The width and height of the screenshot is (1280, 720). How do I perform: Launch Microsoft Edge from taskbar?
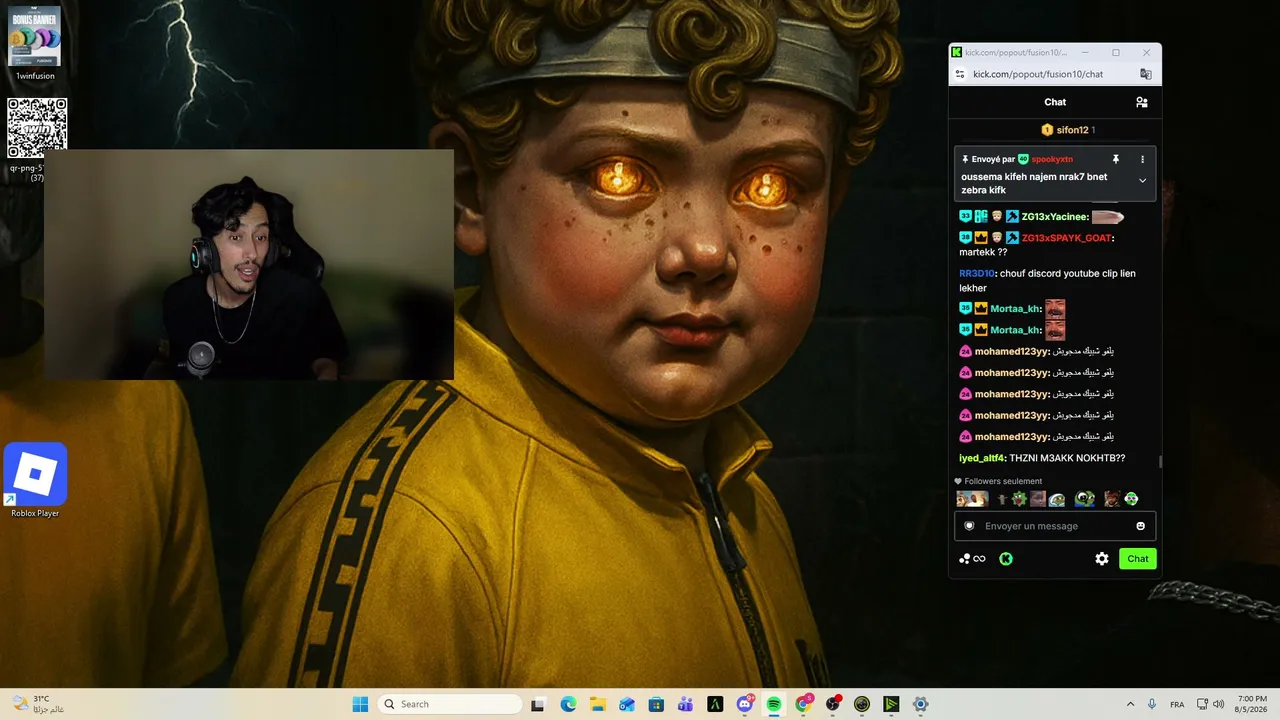568,704
